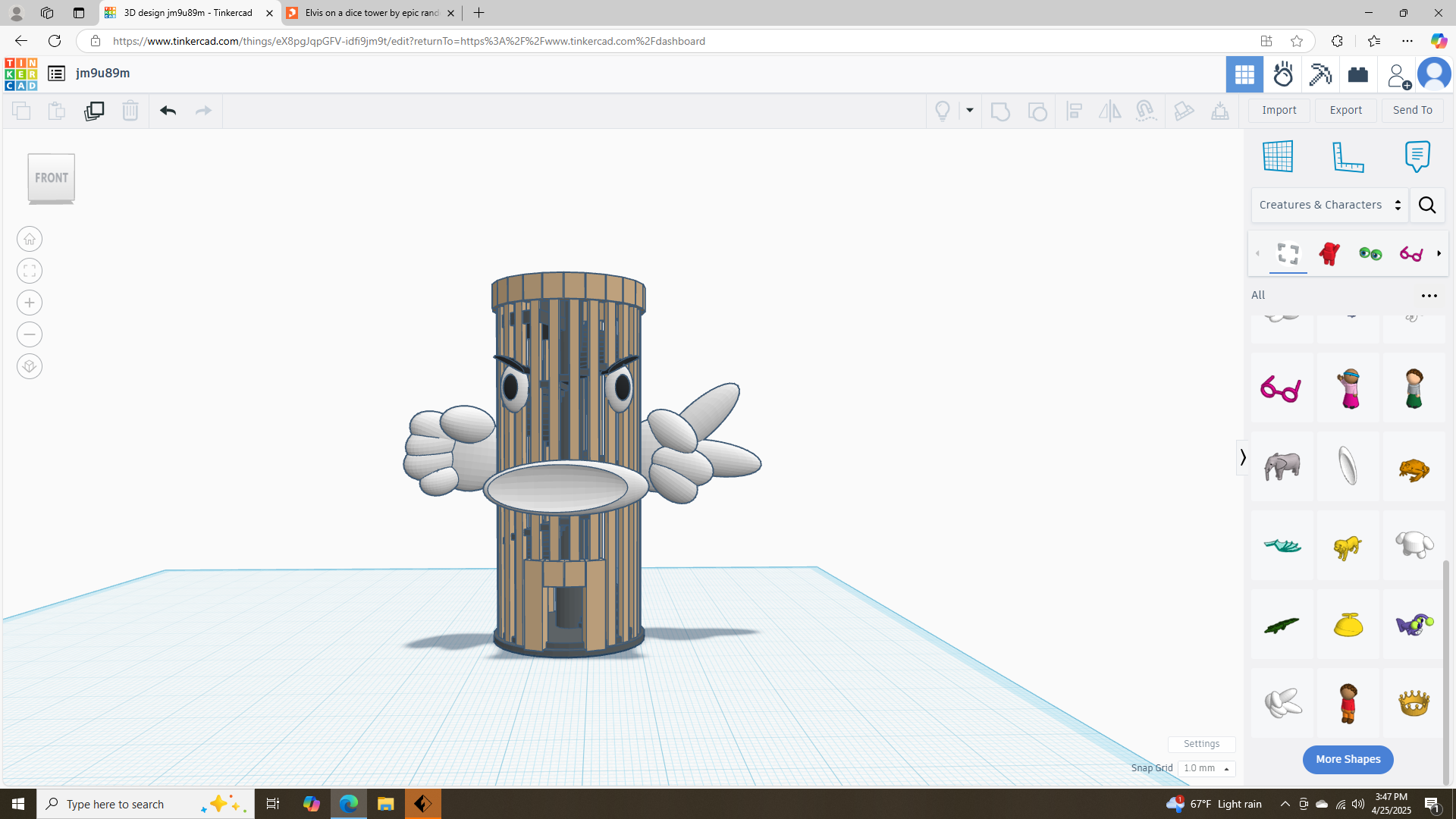
Task: Expand the visibility options dropdown arrow
Action: click(x=969, y=111)
